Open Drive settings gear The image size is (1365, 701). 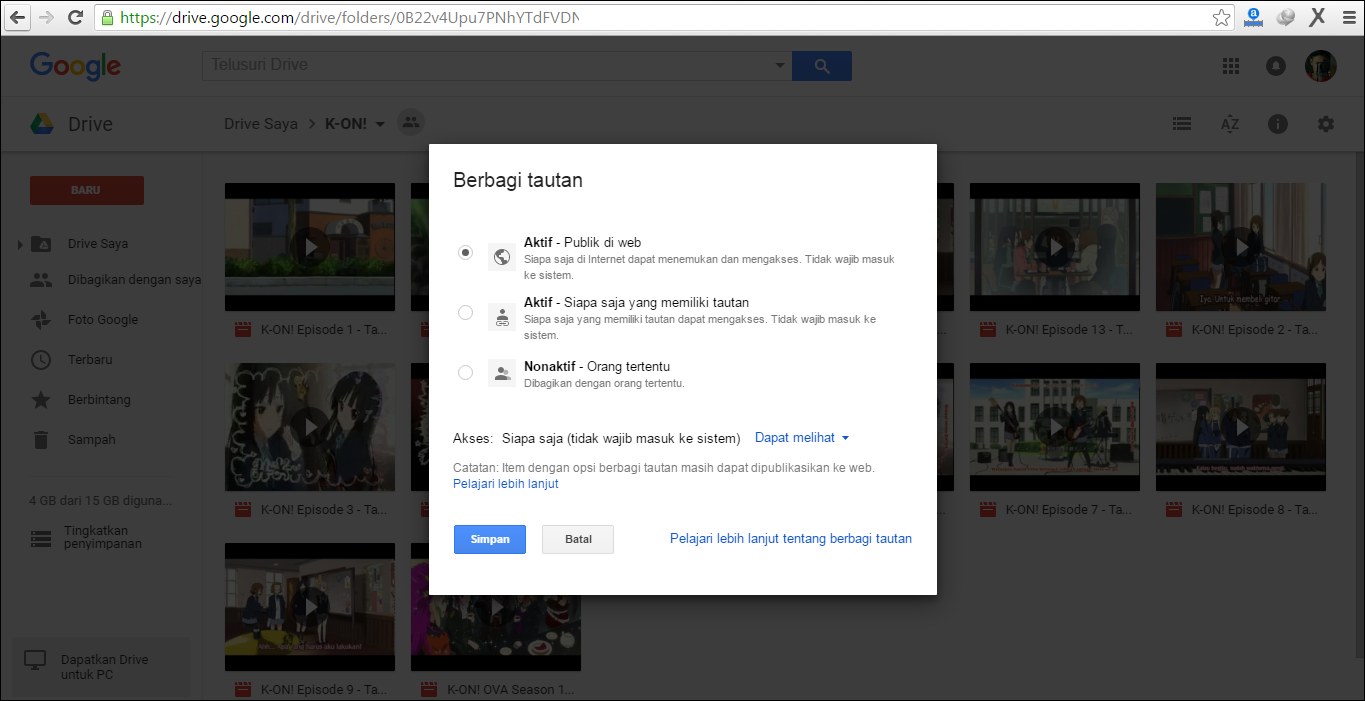(1326, 124)
